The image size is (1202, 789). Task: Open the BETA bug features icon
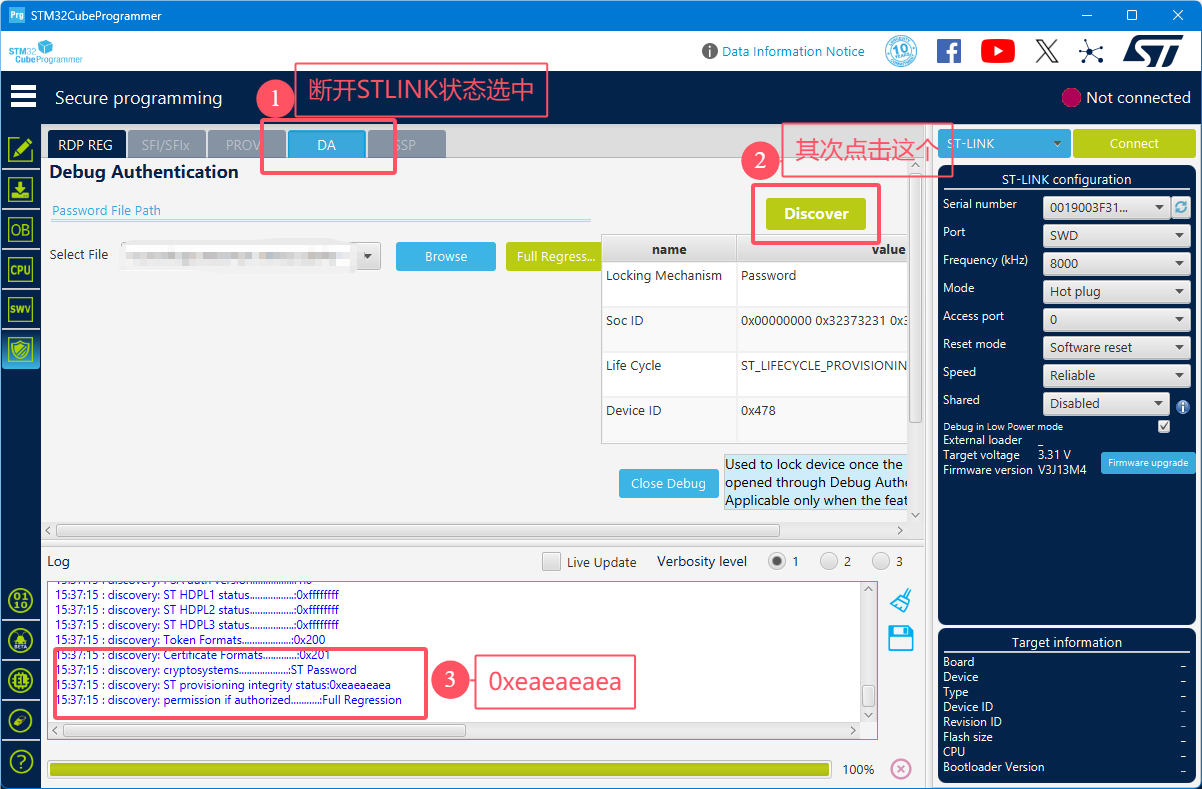pos(20,640)
